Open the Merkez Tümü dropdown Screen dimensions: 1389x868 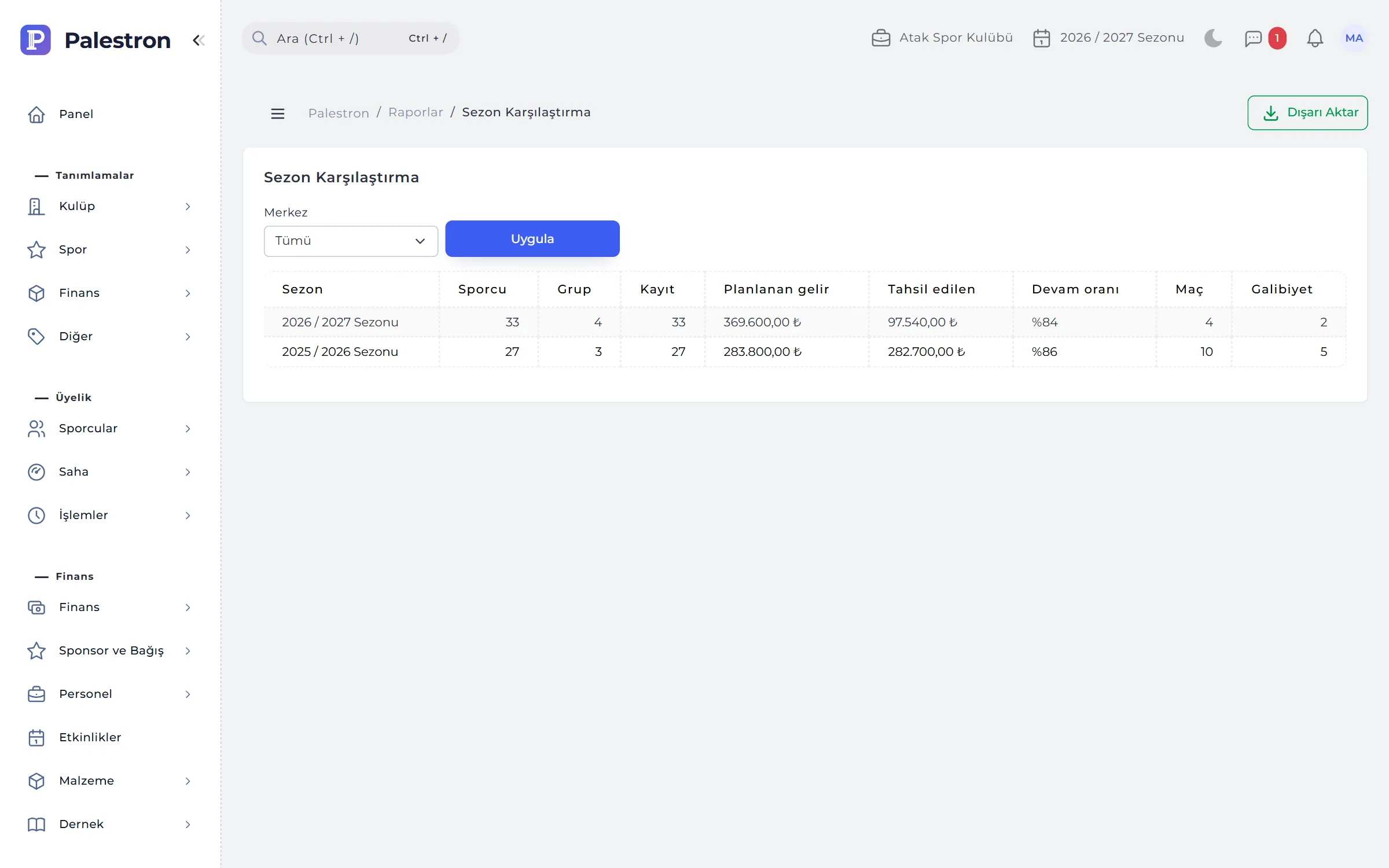[x=351, y=241]
